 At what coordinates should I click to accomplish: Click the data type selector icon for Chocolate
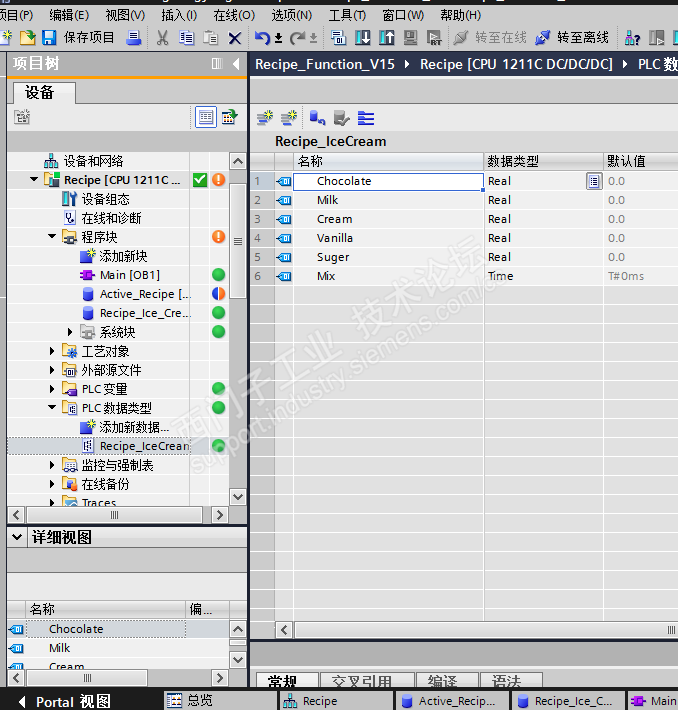click(594, 182)
